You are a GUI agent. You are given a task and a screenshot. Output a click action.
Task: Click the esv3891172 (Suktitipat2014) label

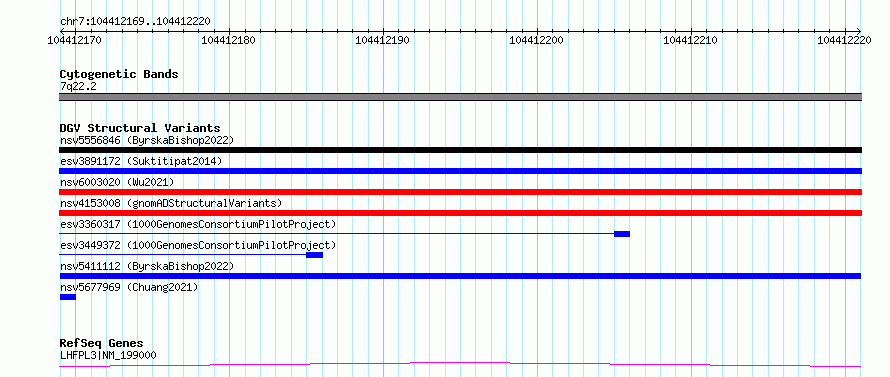141,161
